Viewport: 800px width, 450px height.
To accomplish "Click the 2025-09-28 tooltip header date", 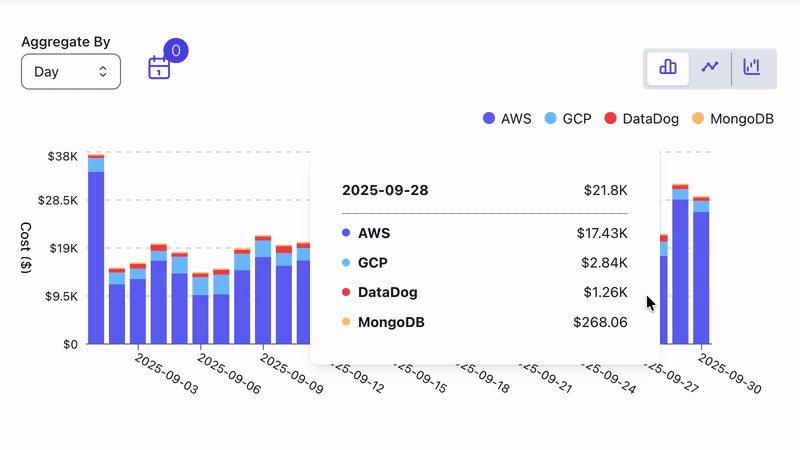I will click(x=385, y=190).
